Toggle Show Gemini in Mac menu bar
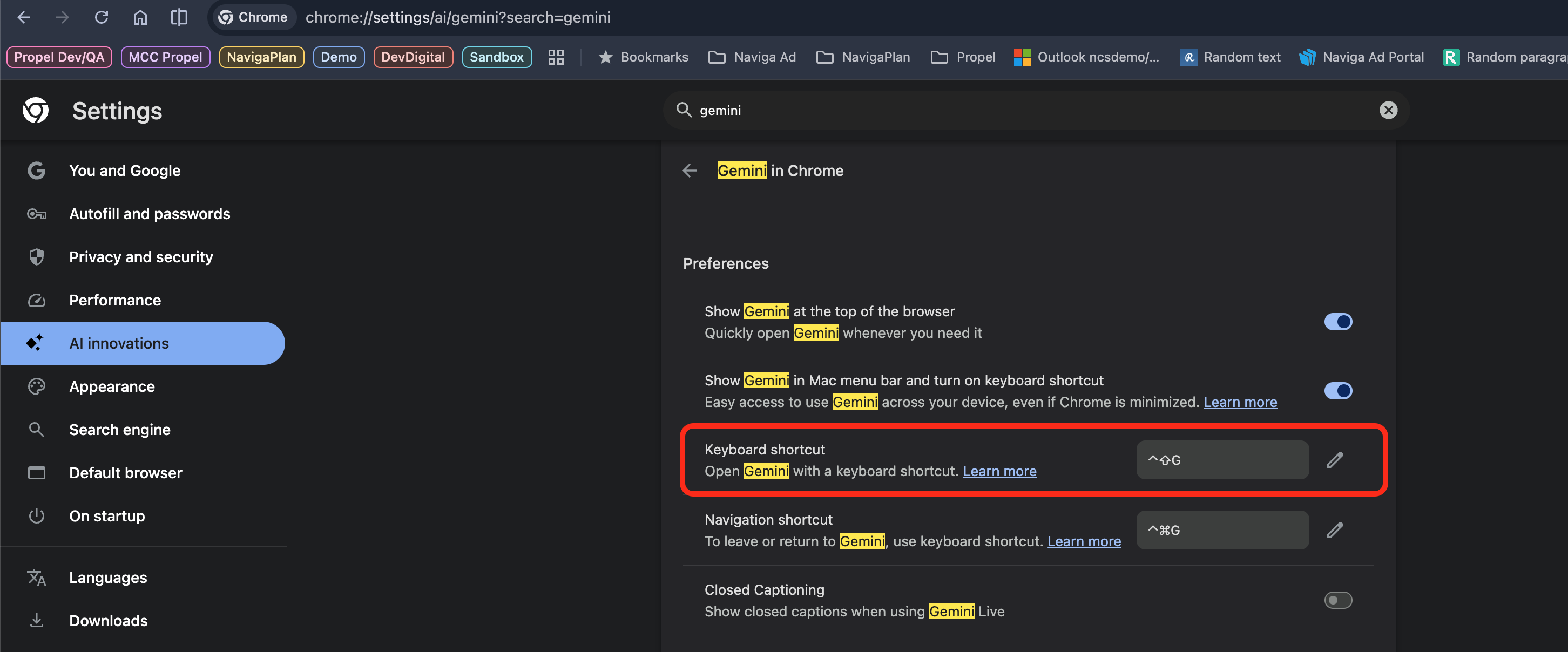 click(x=1337, y=390)
